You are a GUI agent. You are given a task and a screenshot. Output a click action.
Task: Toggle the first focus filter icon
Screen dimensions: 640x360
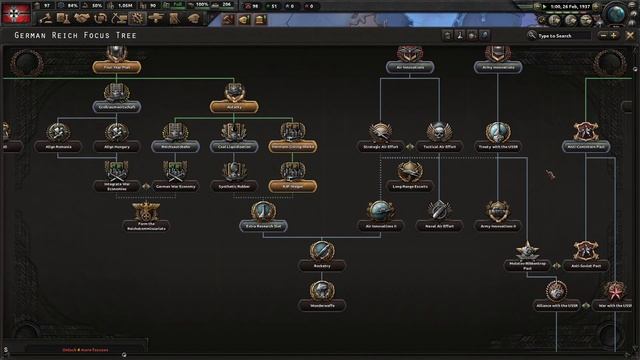pyautogui.click(x=447, y=36)
